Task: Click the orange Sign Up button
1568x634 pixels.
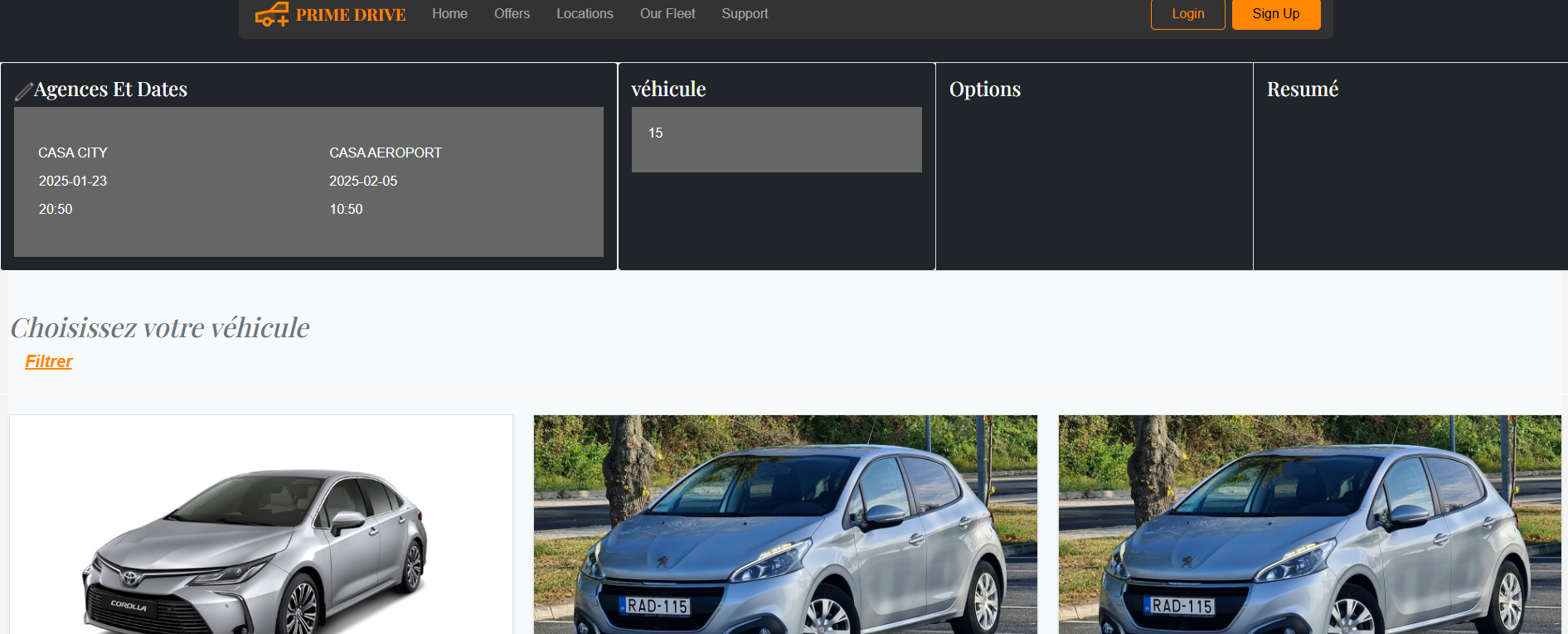Action: point(1275,14)
